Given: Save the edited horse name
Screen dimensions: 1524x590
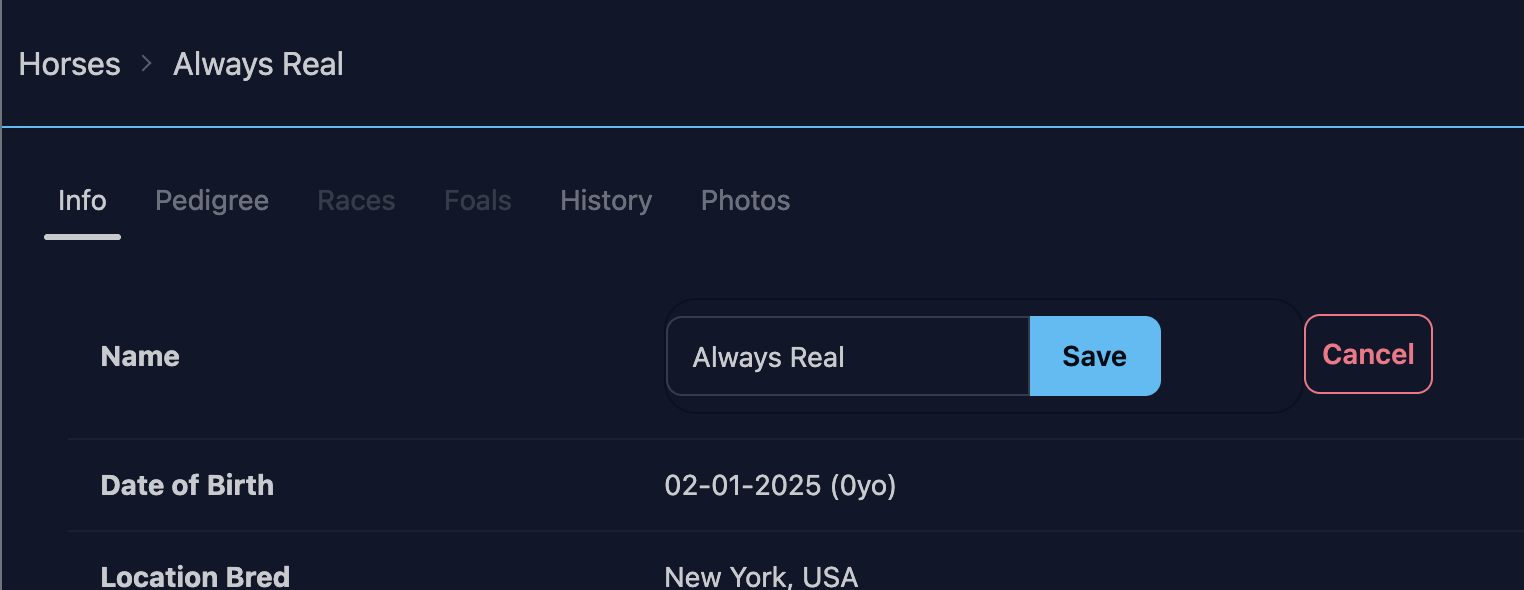Looking at the screenshot, I should coord(1094,357).
